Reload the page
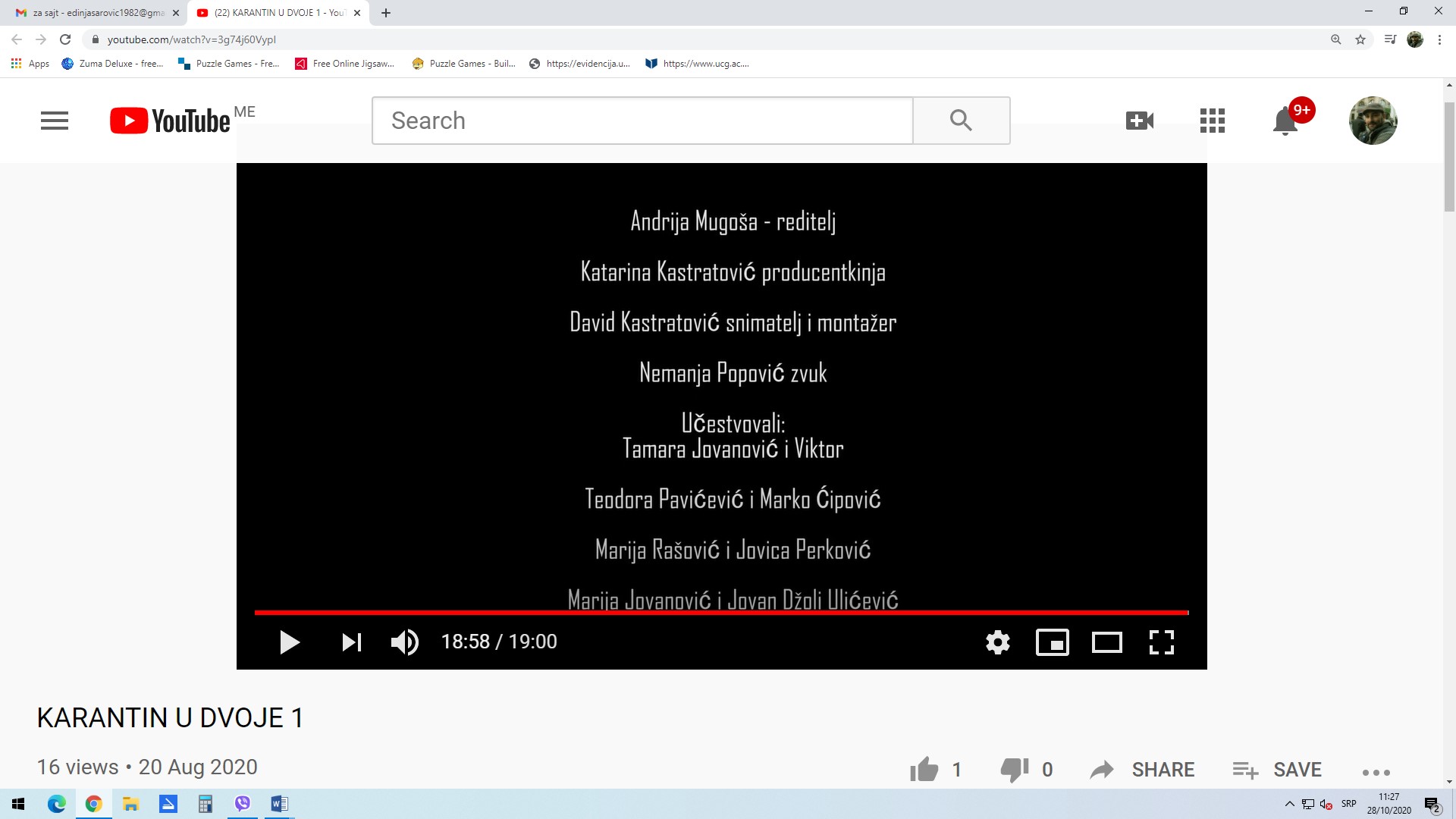The height and width of the screenshot is (819, 1456). (65, 39)
